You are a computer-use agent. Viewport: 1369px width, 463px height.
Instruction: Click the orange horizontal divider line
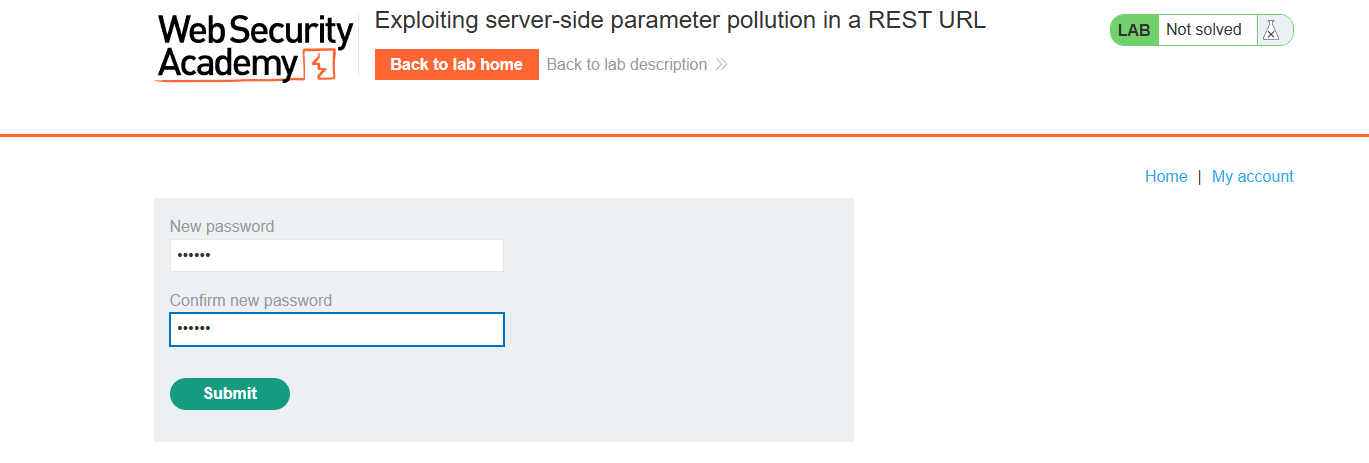pos(684,135)
